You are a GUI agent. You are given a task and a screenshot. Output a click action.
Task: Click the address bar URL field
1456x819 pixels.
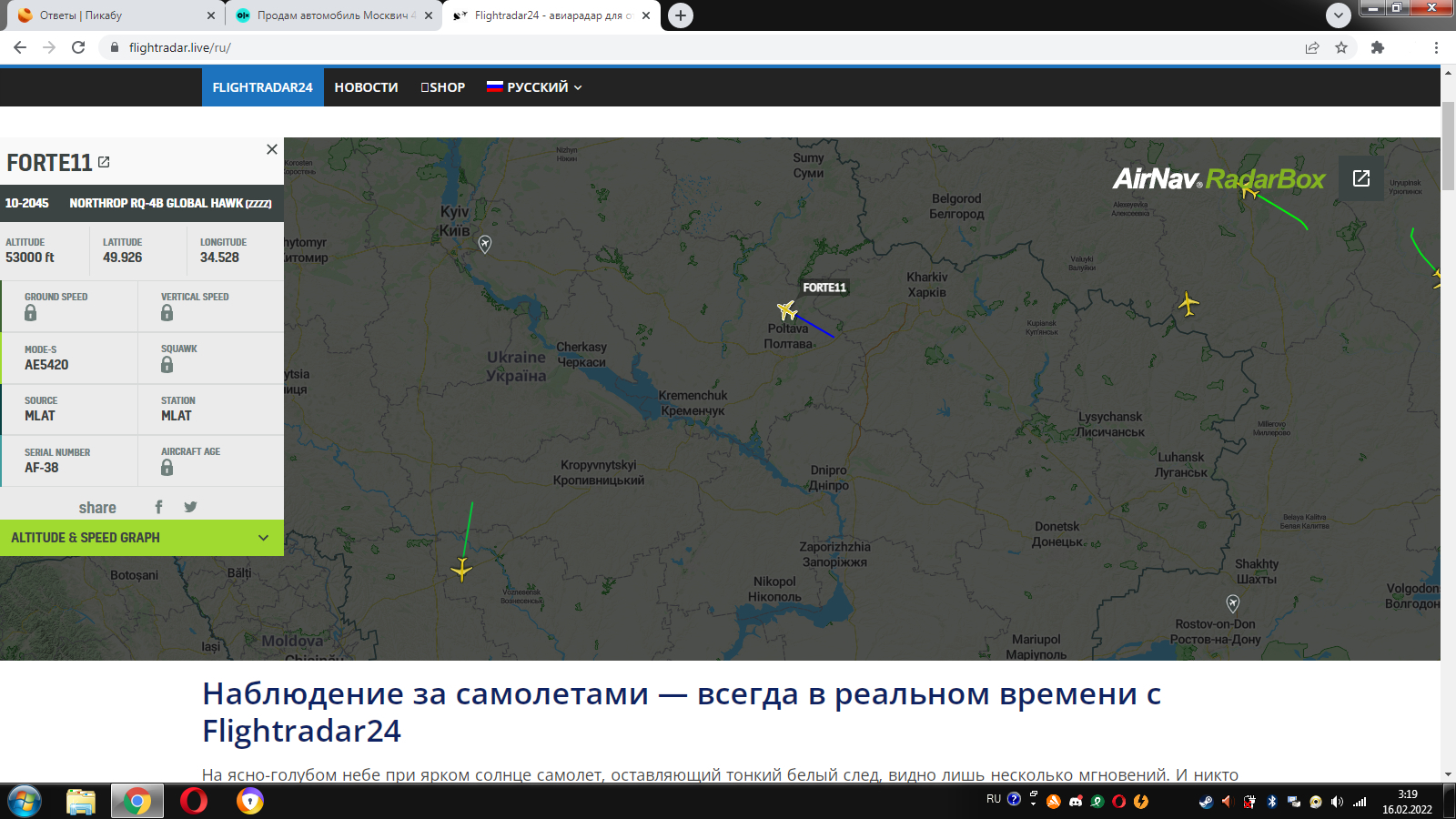(x=701, y=47)
